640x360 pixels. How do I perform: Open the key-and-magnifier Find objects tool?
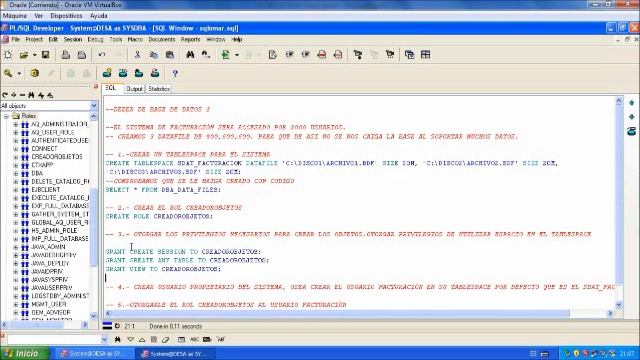tap(8, 73)
